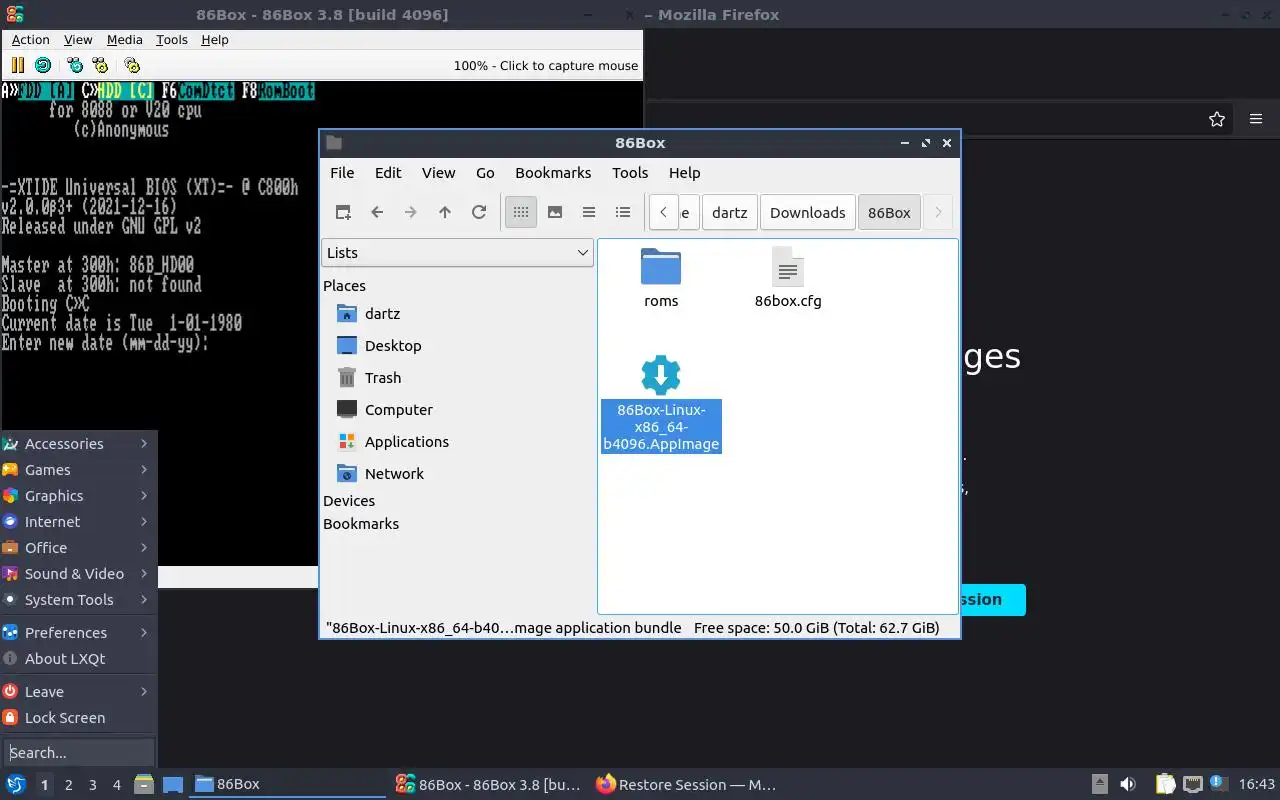Select the 86Box AppImage file

[661, 404]
